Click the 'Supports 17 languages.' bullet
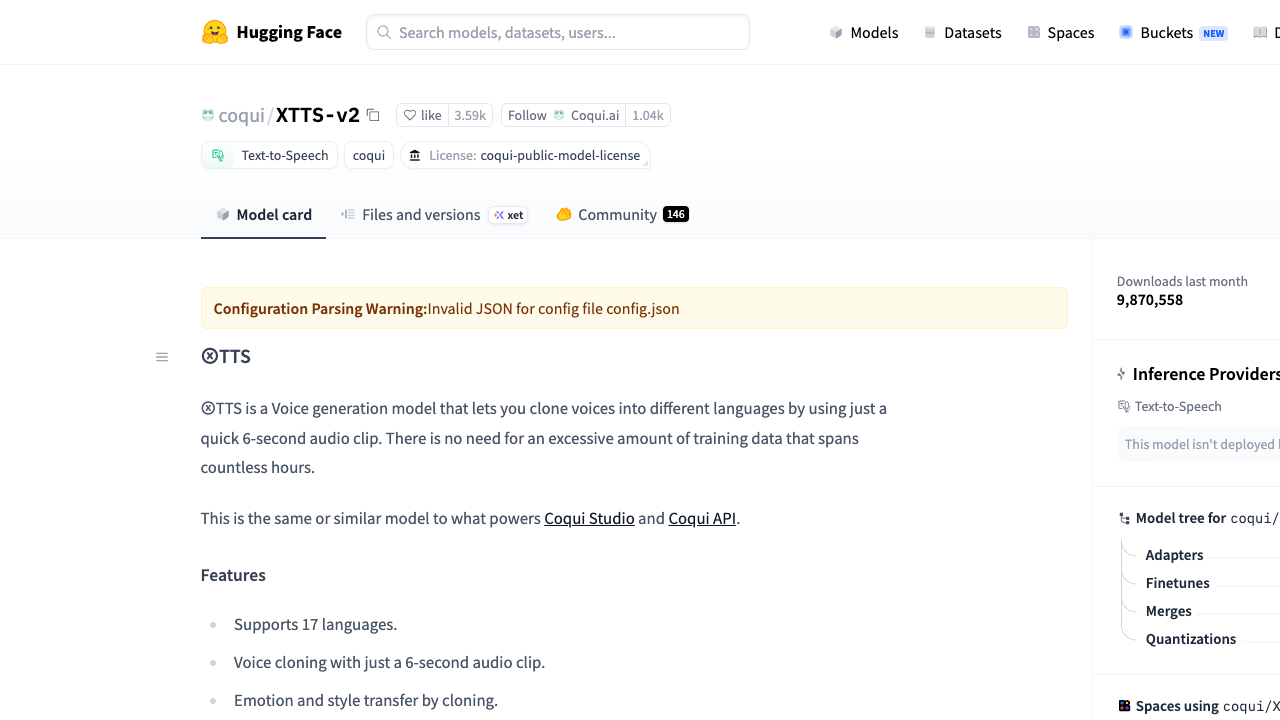1280x720 pixels. pos(315,624)
